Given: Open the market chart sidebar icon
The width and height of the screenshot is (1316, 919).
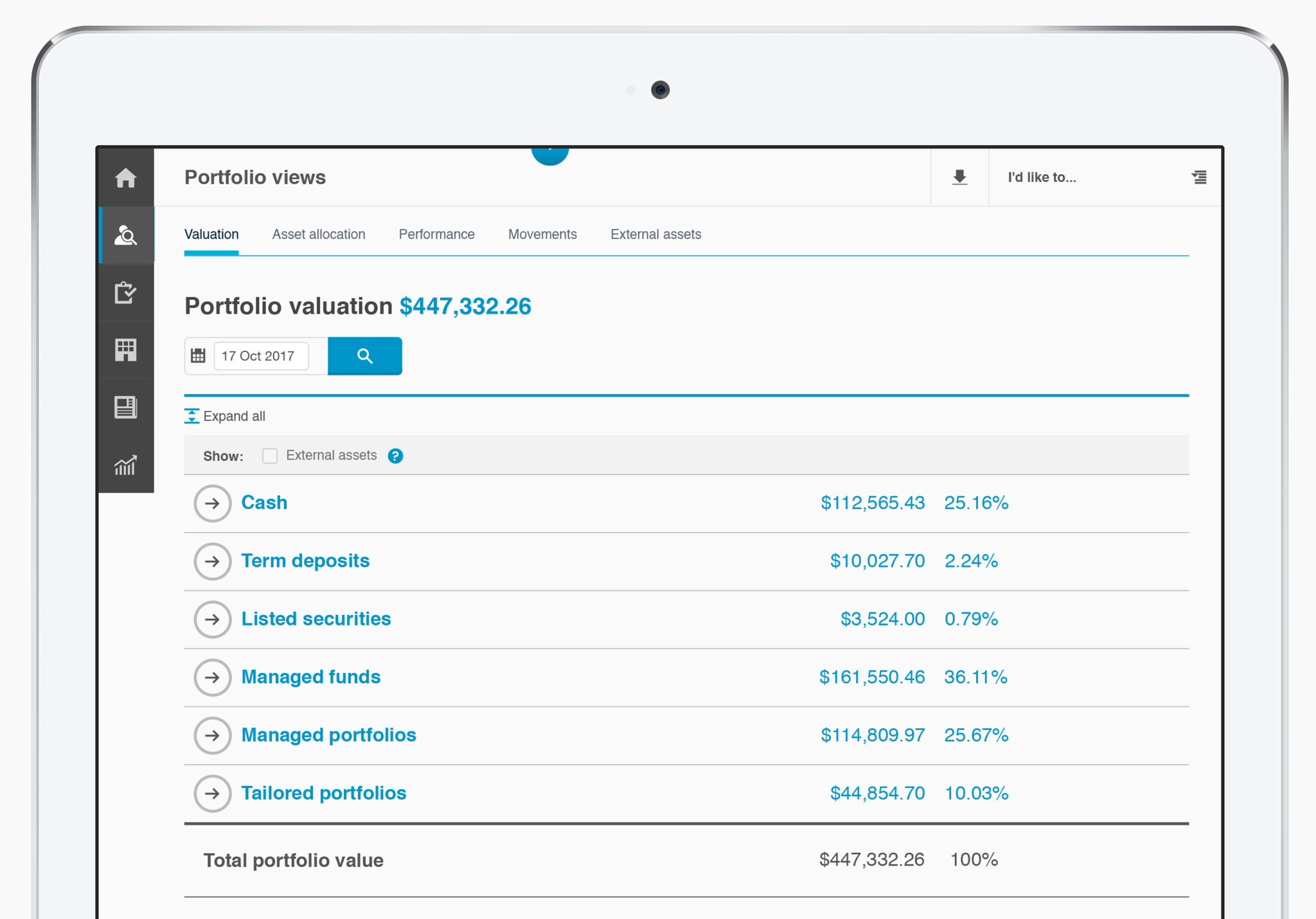Looking at the screenshot, I should coord(126,465).
